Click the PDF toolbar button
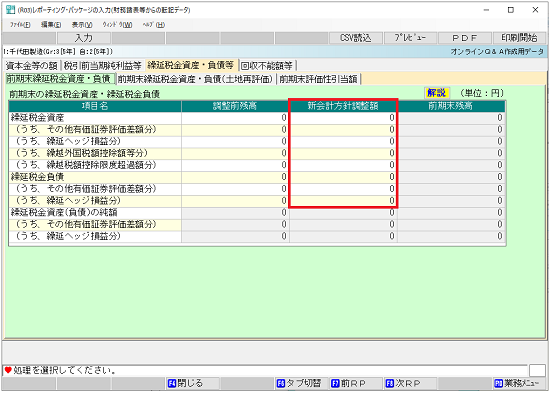The width and height of the screenshot is (550, 393). (464, 38)
